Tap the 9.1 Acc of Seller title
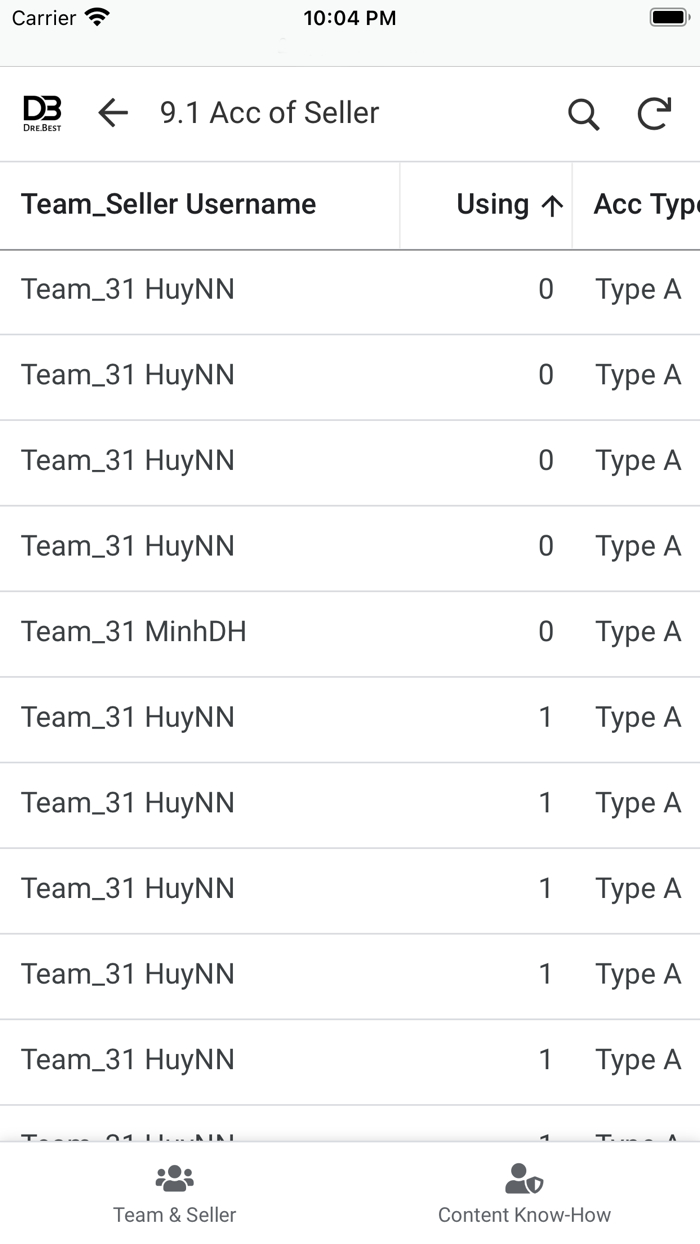 [x=269, y=113]
